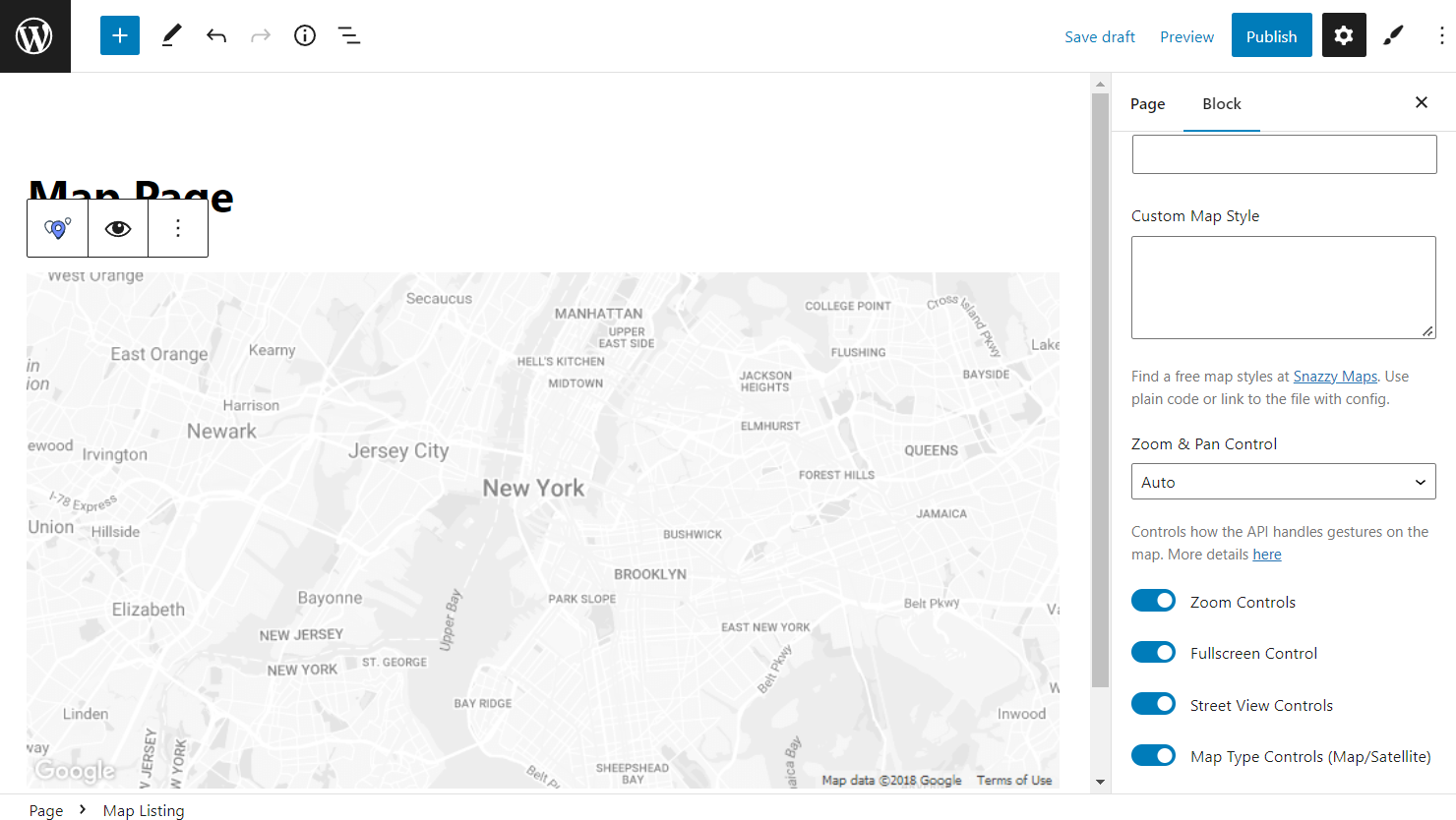
Task: Click the Map Page title heading
Action: [x=131, y=197]
